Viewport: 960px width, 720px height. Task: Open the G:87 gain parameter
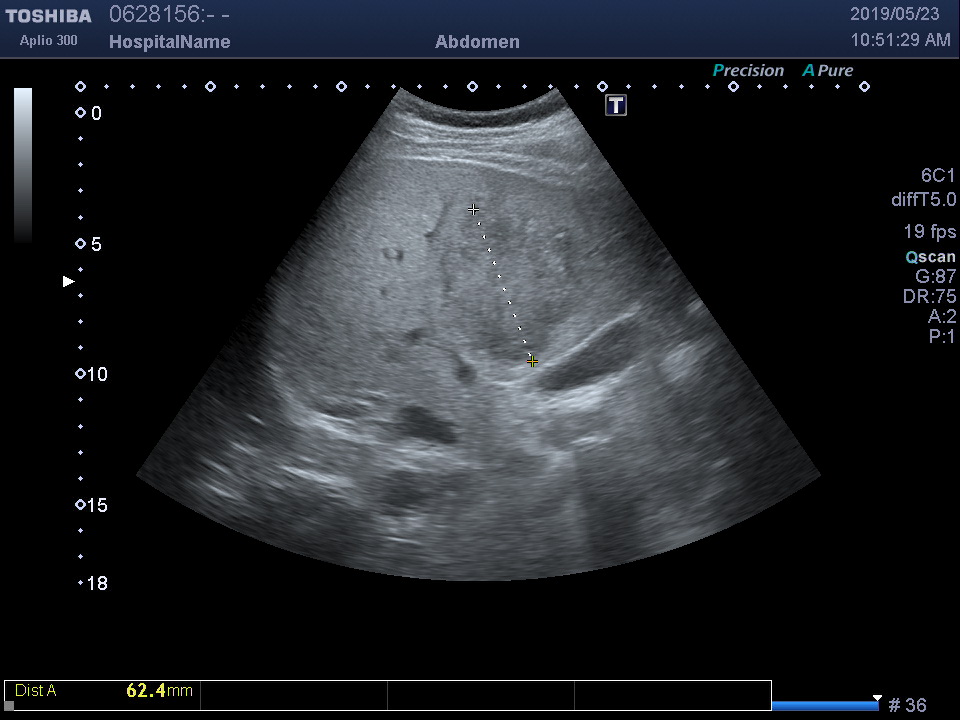(x=935, y=277)
